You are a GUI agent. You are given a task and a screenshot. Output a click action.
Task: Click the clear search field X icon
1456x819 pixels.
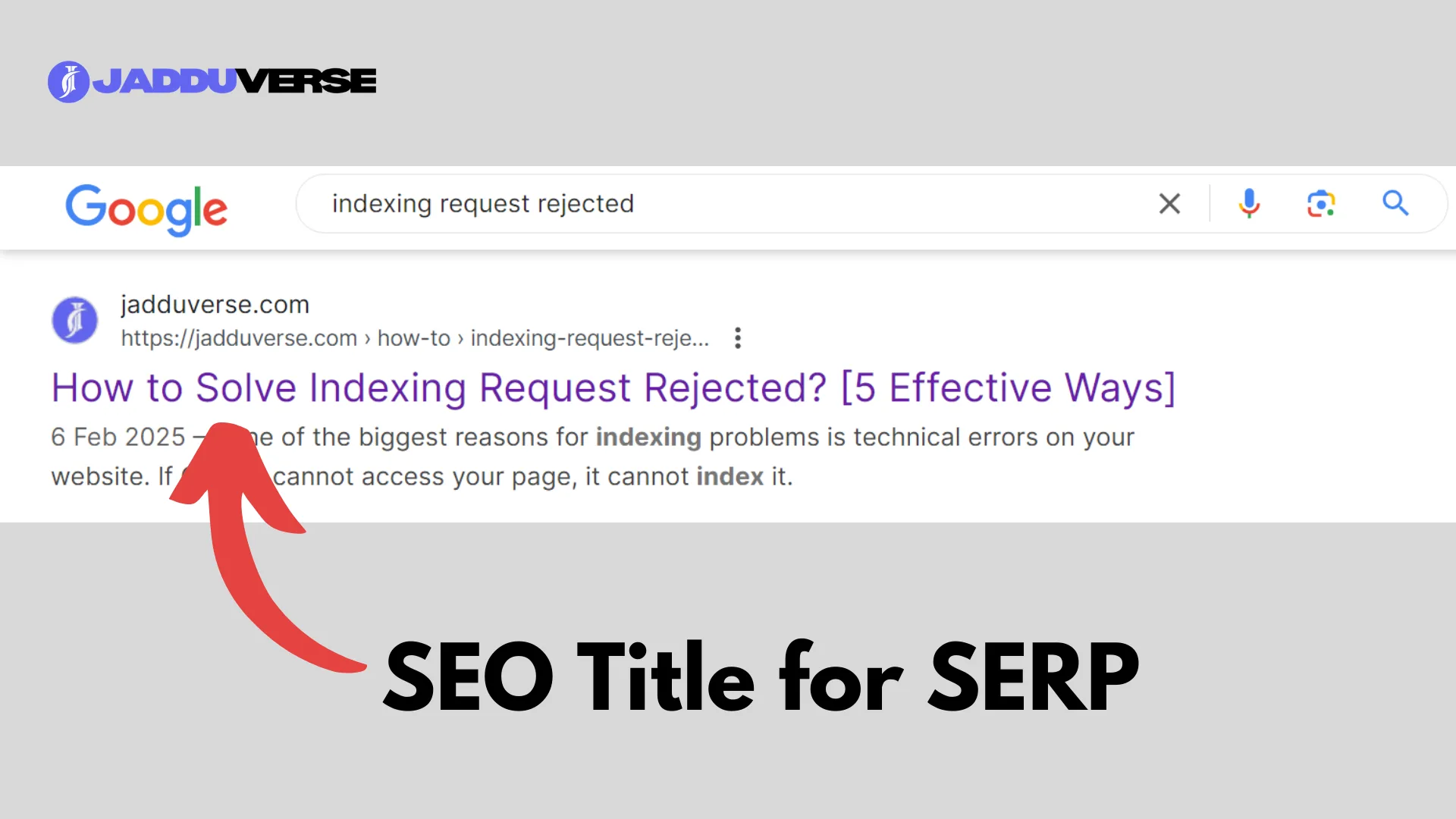1169,203
